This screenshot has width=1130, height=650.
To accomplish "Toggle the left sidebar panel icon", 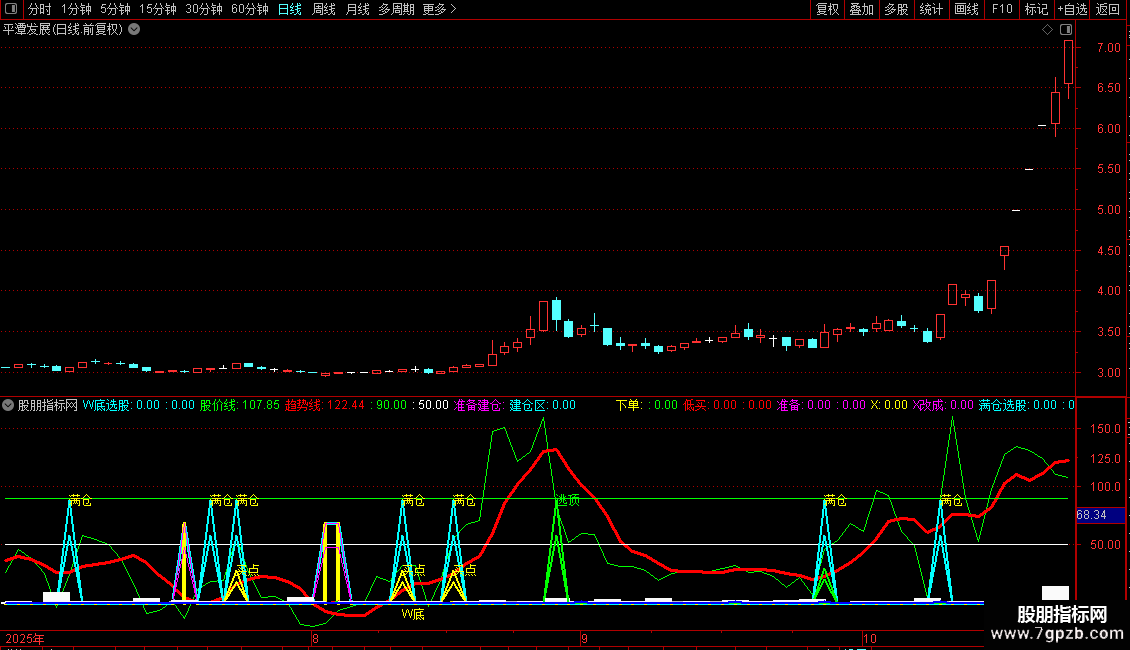I will 11,9.
